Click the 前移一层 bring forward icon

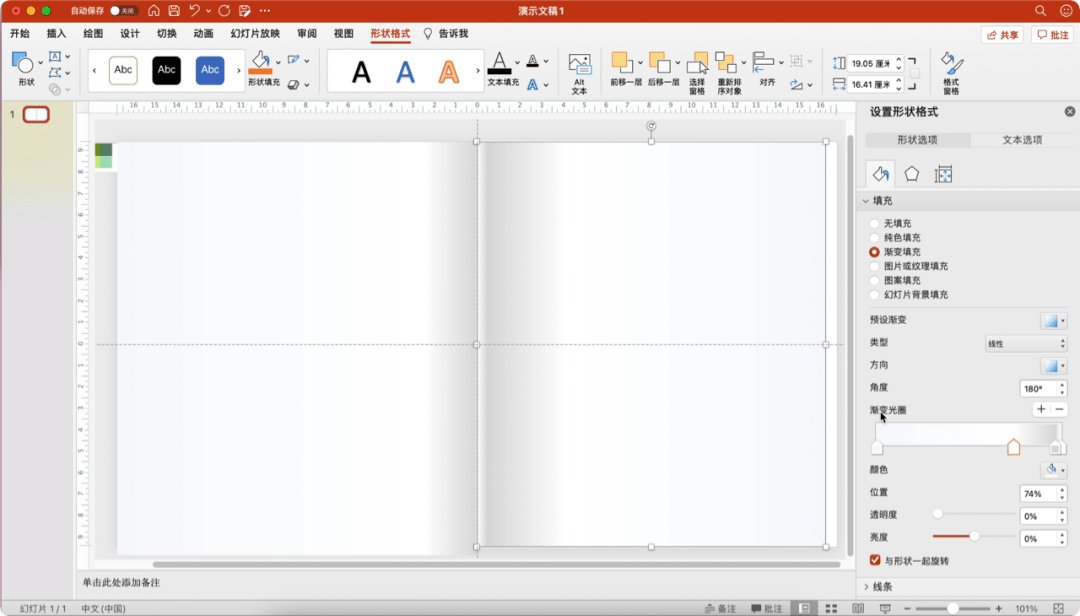point(621,64)
